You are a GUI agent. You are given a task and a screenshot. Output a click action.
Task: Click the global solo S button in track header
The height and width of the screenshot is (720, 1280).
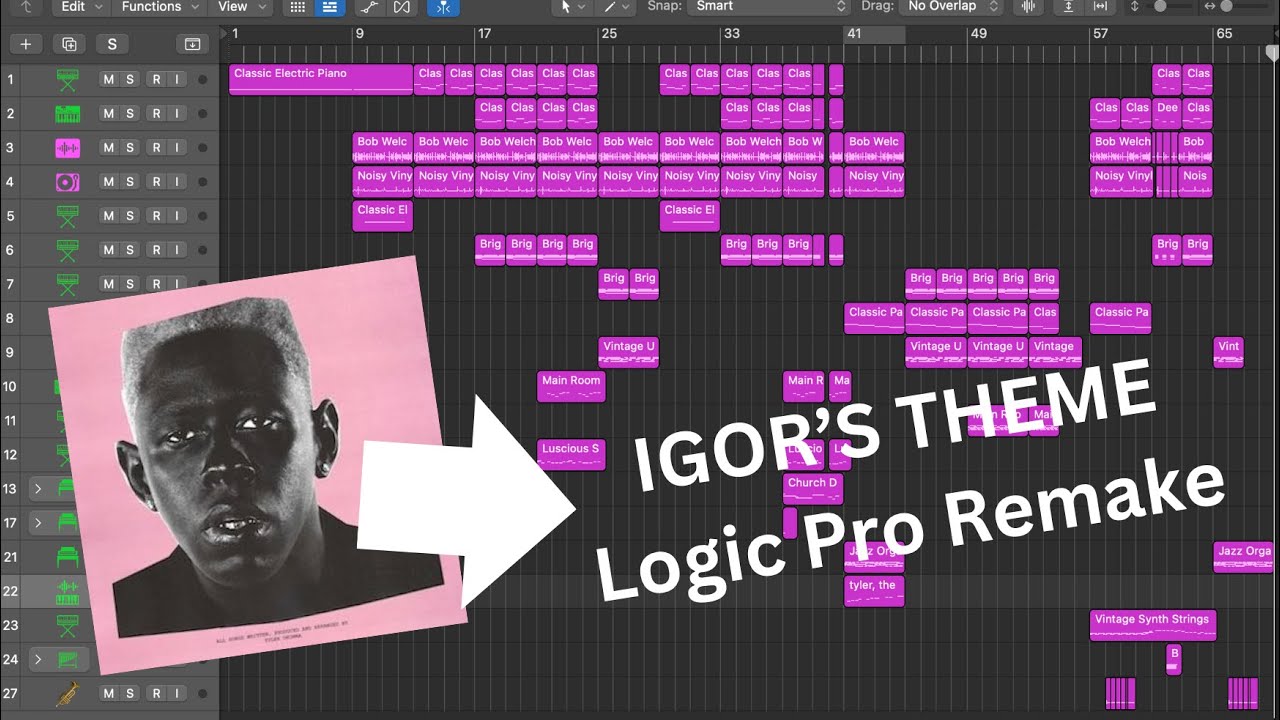112,44
